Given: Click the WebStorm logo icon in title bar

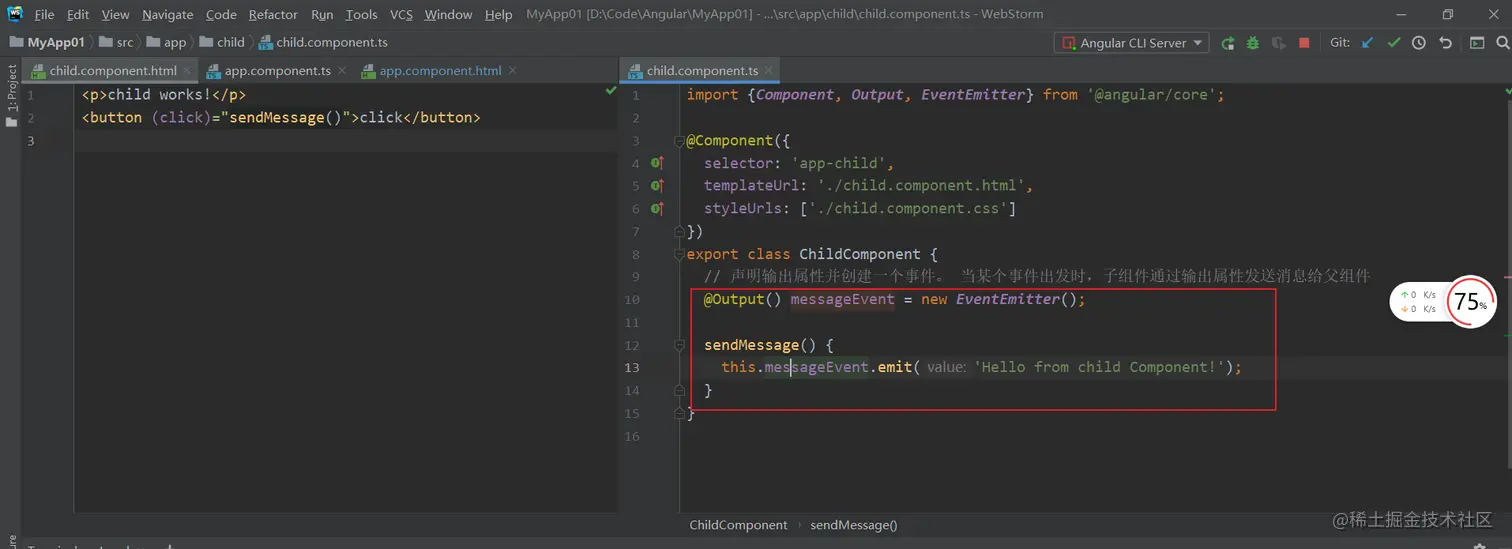Looking at the screenshot, I should coord(15,14).
